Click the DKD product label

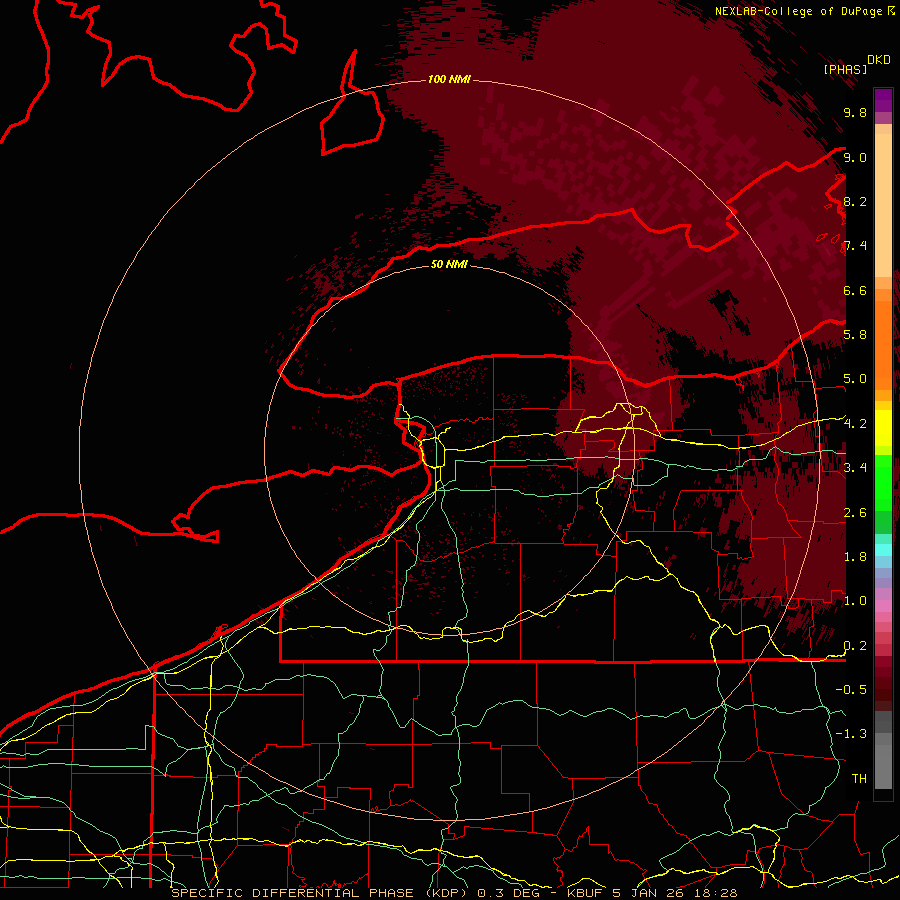(x=879, y=60)
